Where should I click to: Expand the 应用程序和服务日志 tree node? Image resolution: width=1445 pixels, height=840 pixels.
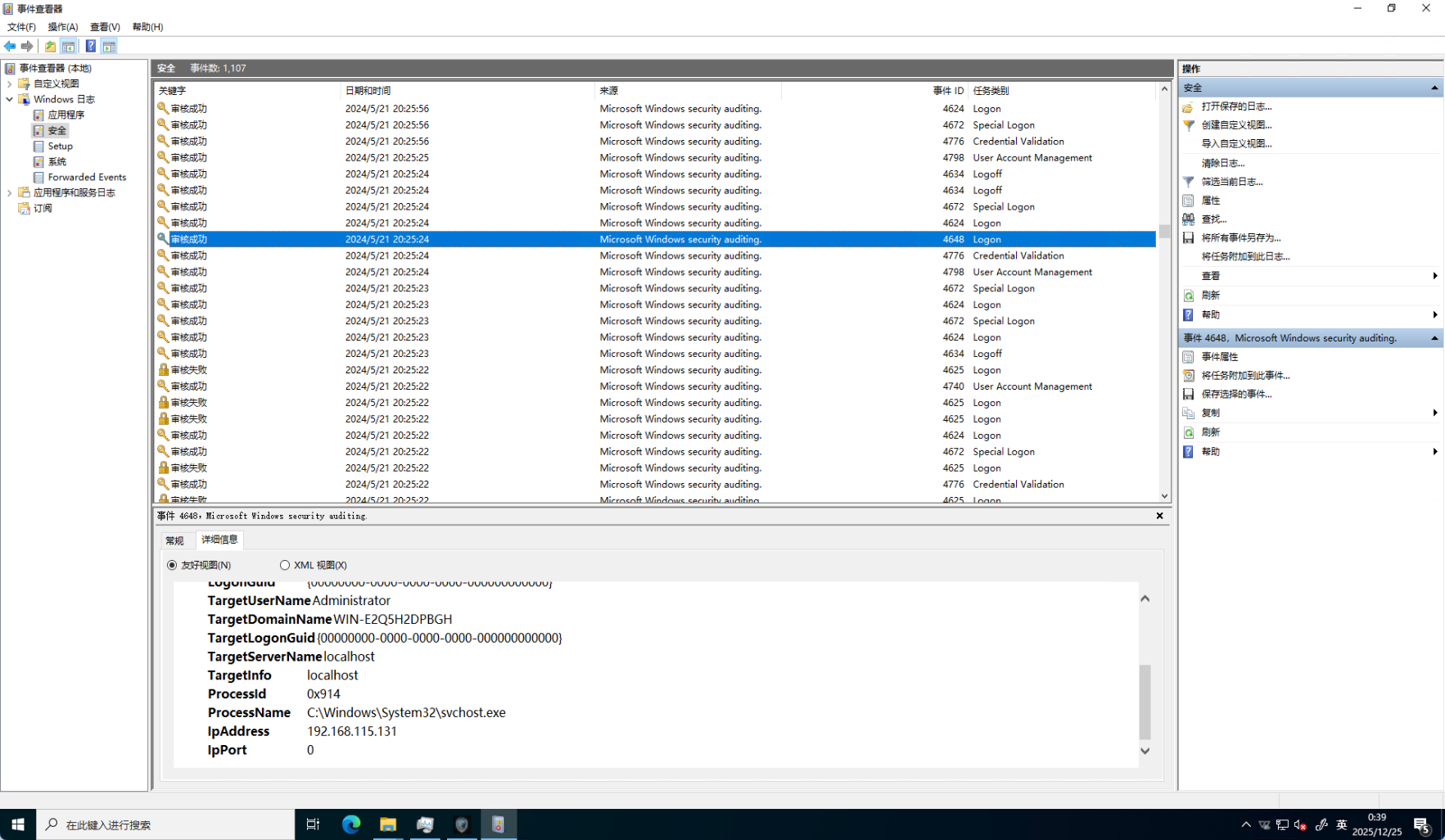pyautogui.click(x=10, y=193)
